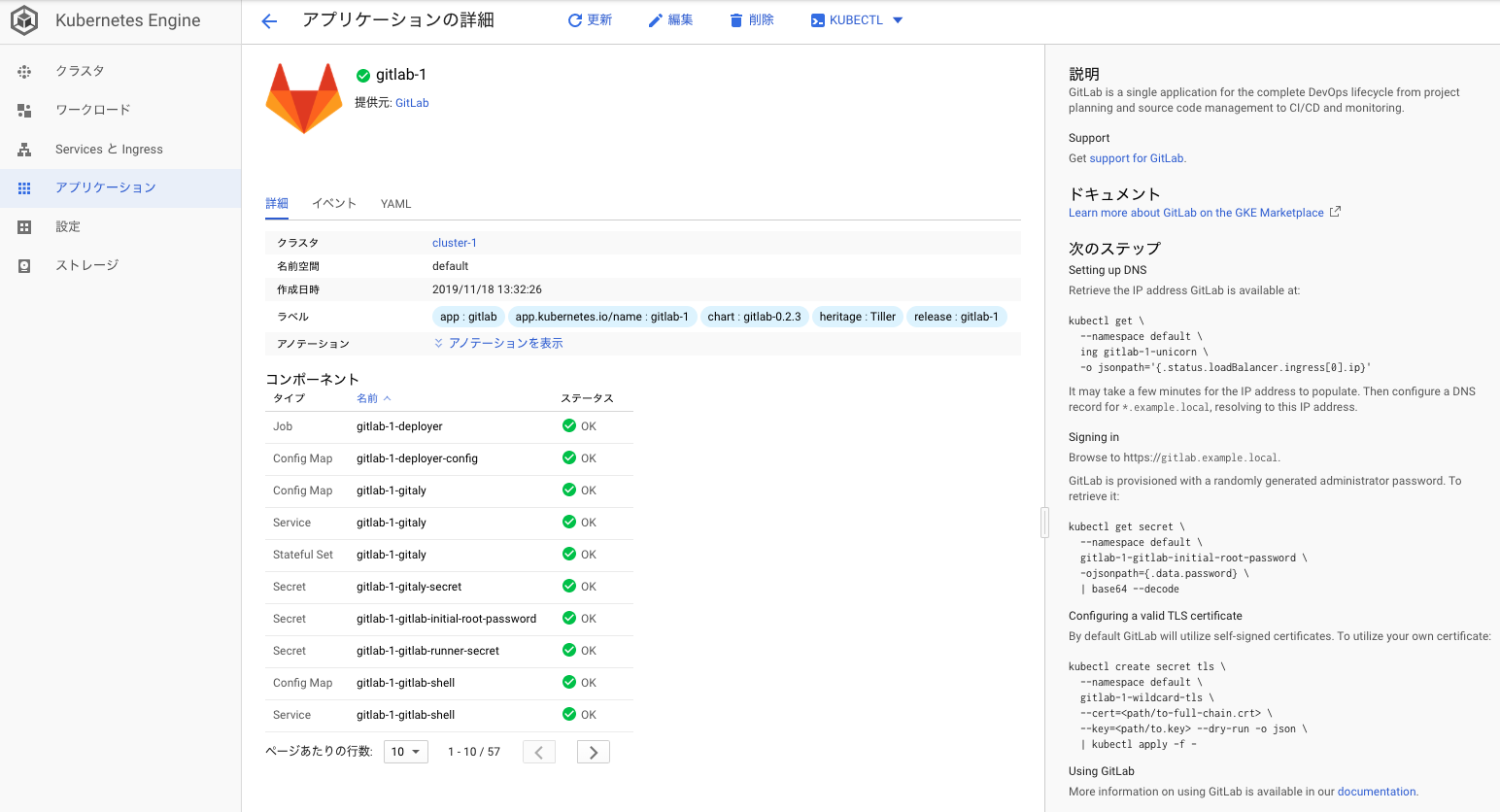Click the release : gitlab-1 label chip
The image size is (1500, 812).
point(956,317)
